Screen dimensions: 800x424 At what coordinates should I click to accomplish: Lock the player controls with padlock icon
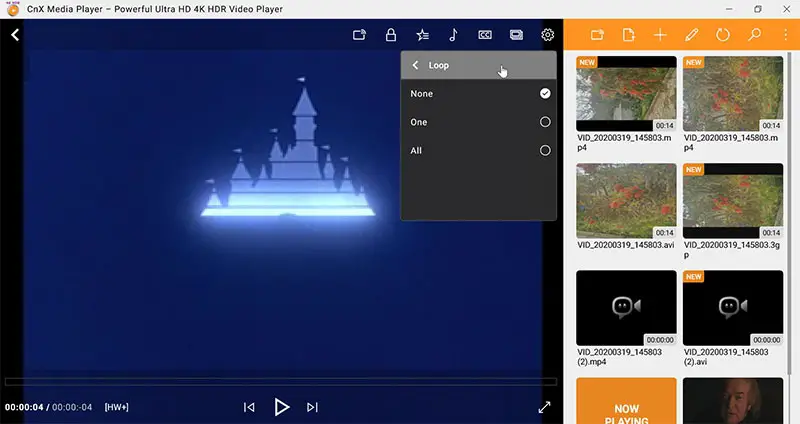tap(391, 35)
